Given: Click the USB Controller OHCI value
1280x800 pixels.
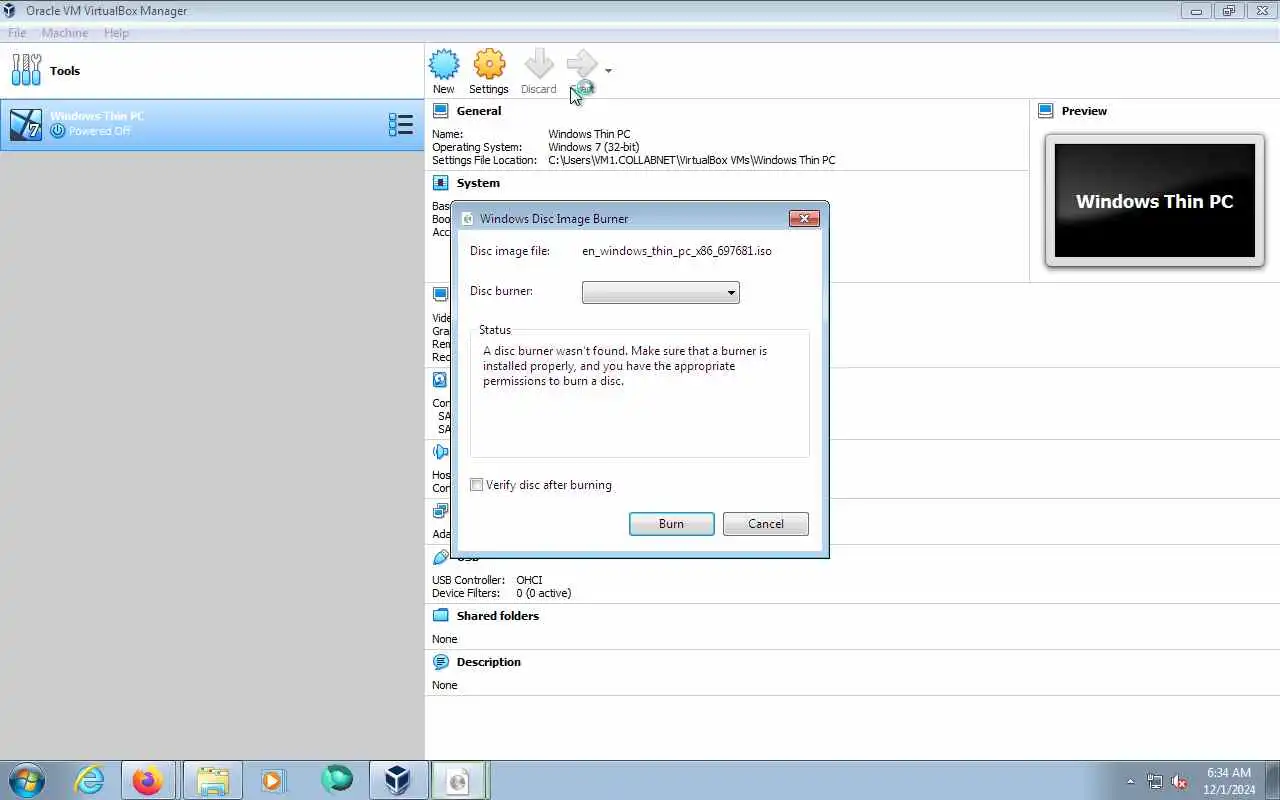Looking at the screenshot, I should point(529,580).
